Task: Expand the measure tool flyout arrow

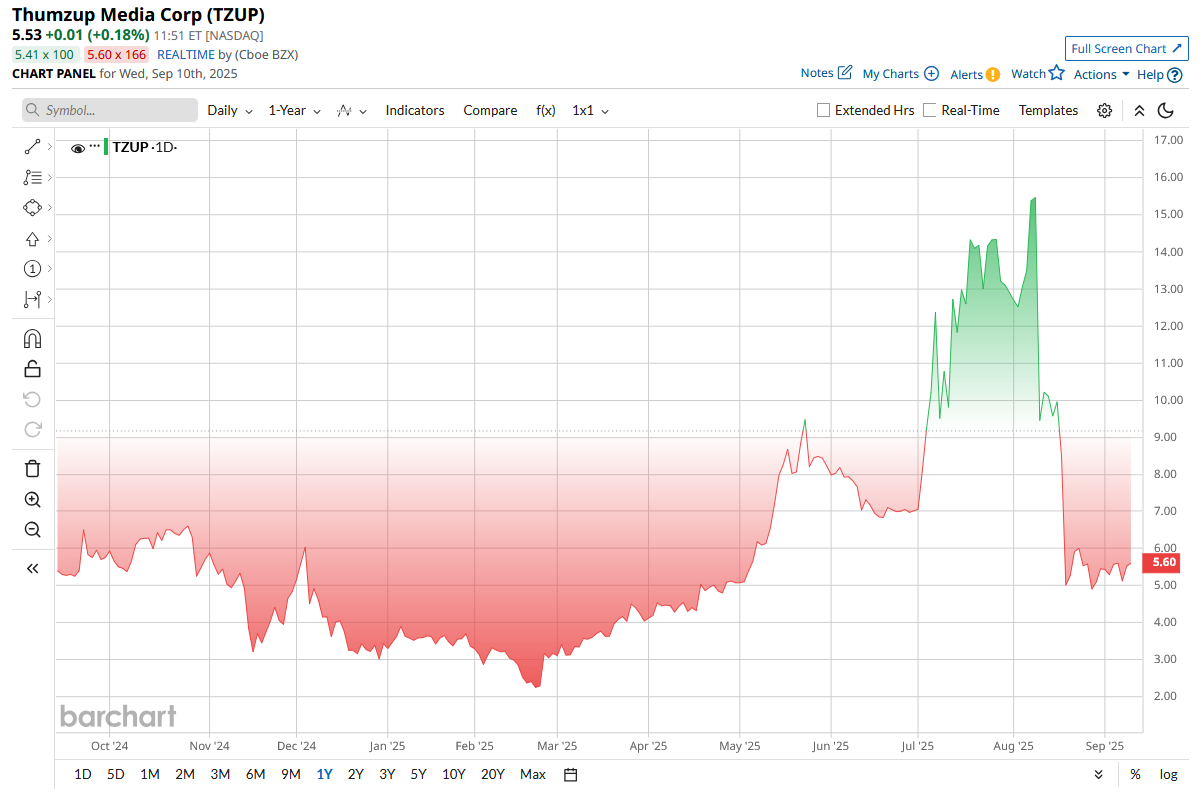Action: point(50,299)
